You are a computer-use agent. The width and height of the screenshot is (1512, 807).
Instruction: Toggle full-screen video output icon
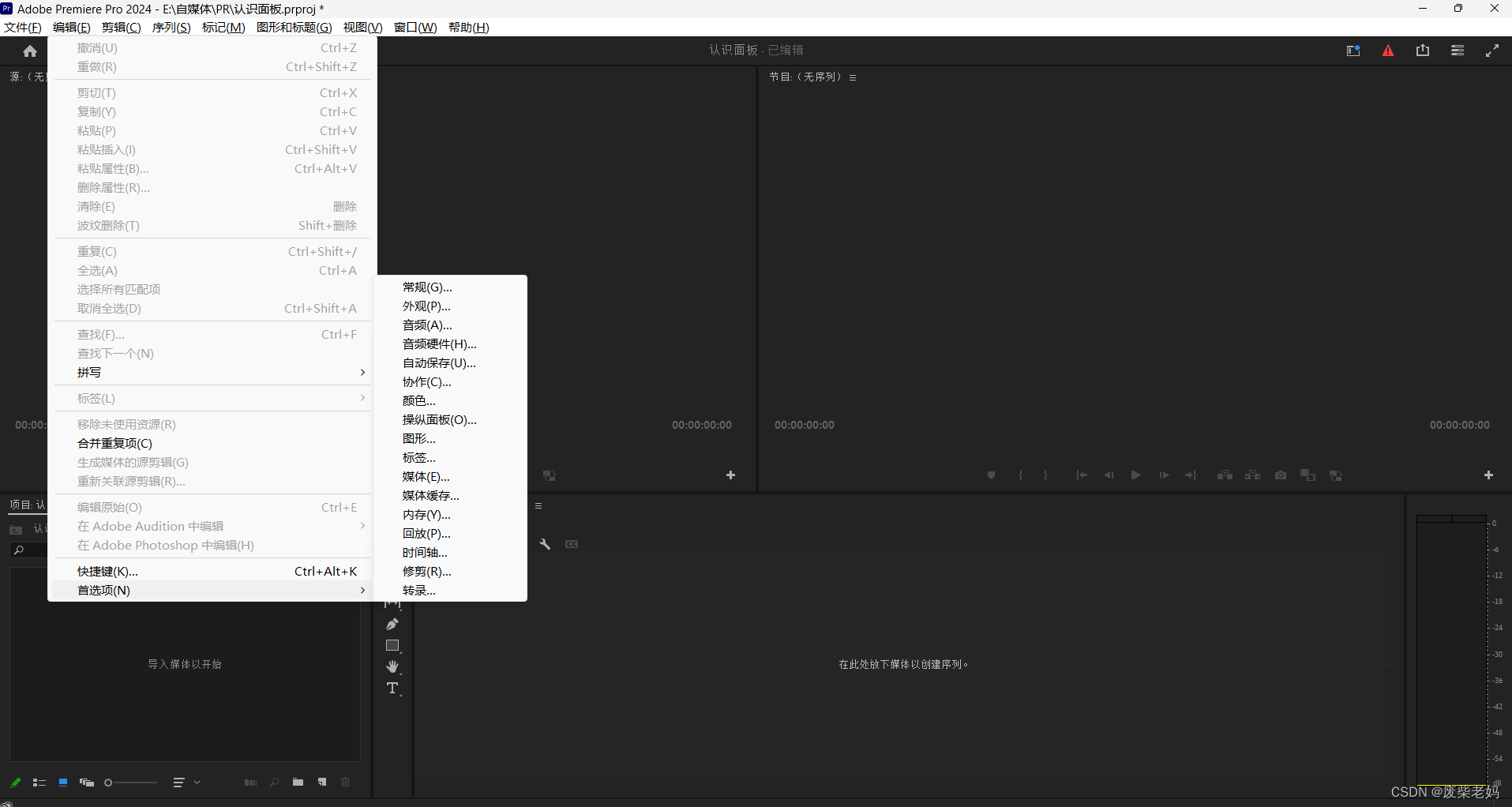1492,51
